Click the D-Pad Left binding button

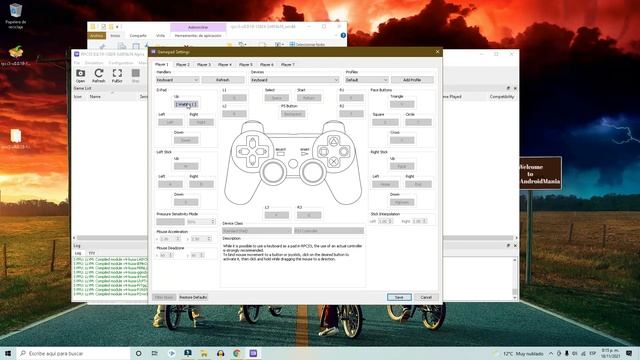click(170, 122)
